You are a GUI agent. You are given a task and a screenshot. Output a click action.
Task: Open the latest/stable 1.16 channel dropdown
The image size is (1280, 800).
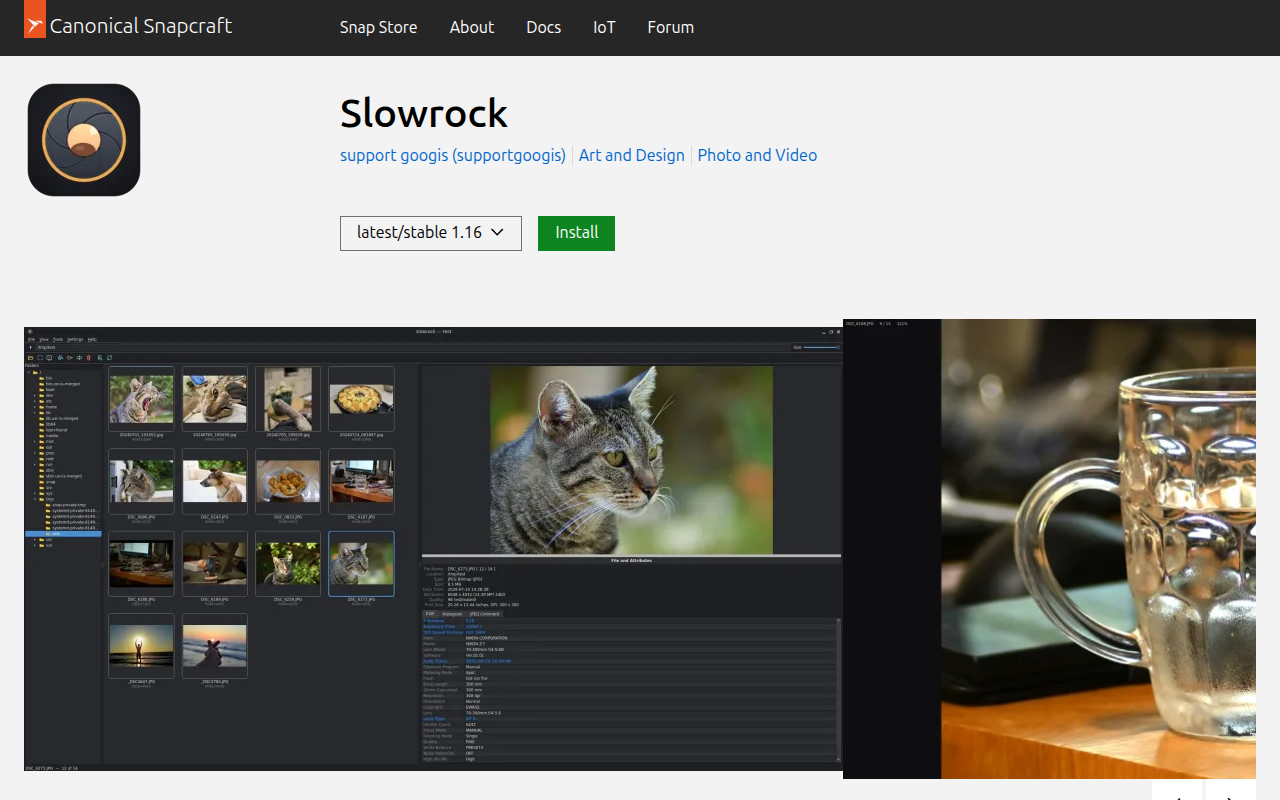point(430,233)
